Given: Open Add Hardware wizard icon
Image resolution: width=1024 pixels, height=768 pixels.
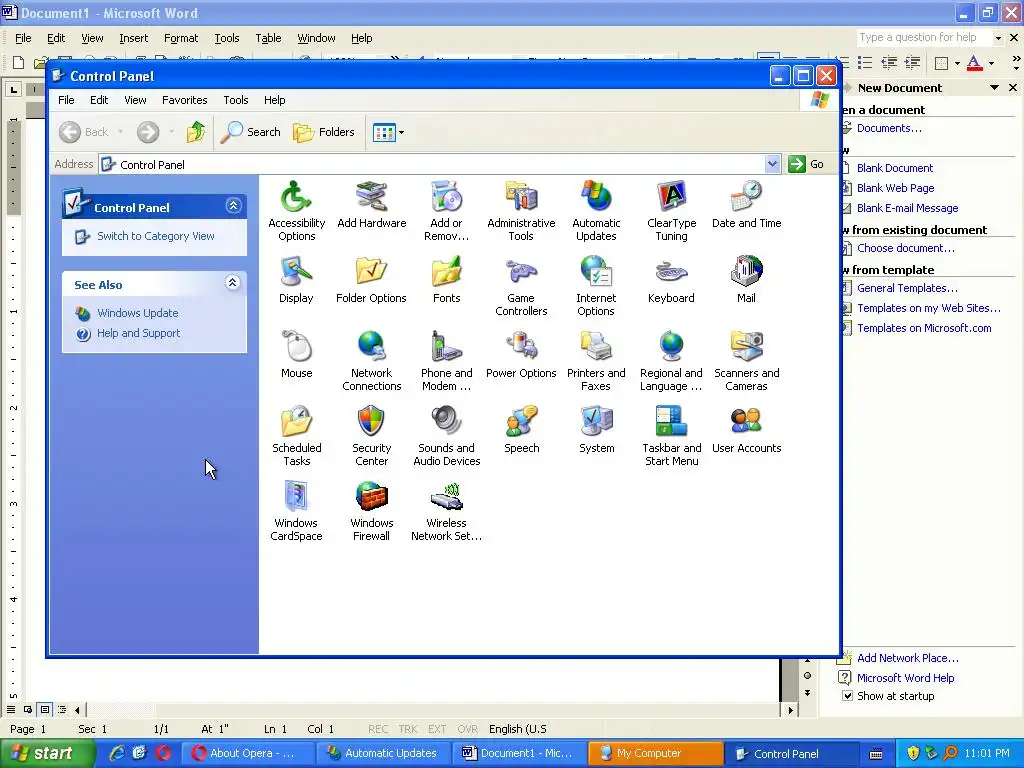Looking at the screenshot, I should coord(372,204).
